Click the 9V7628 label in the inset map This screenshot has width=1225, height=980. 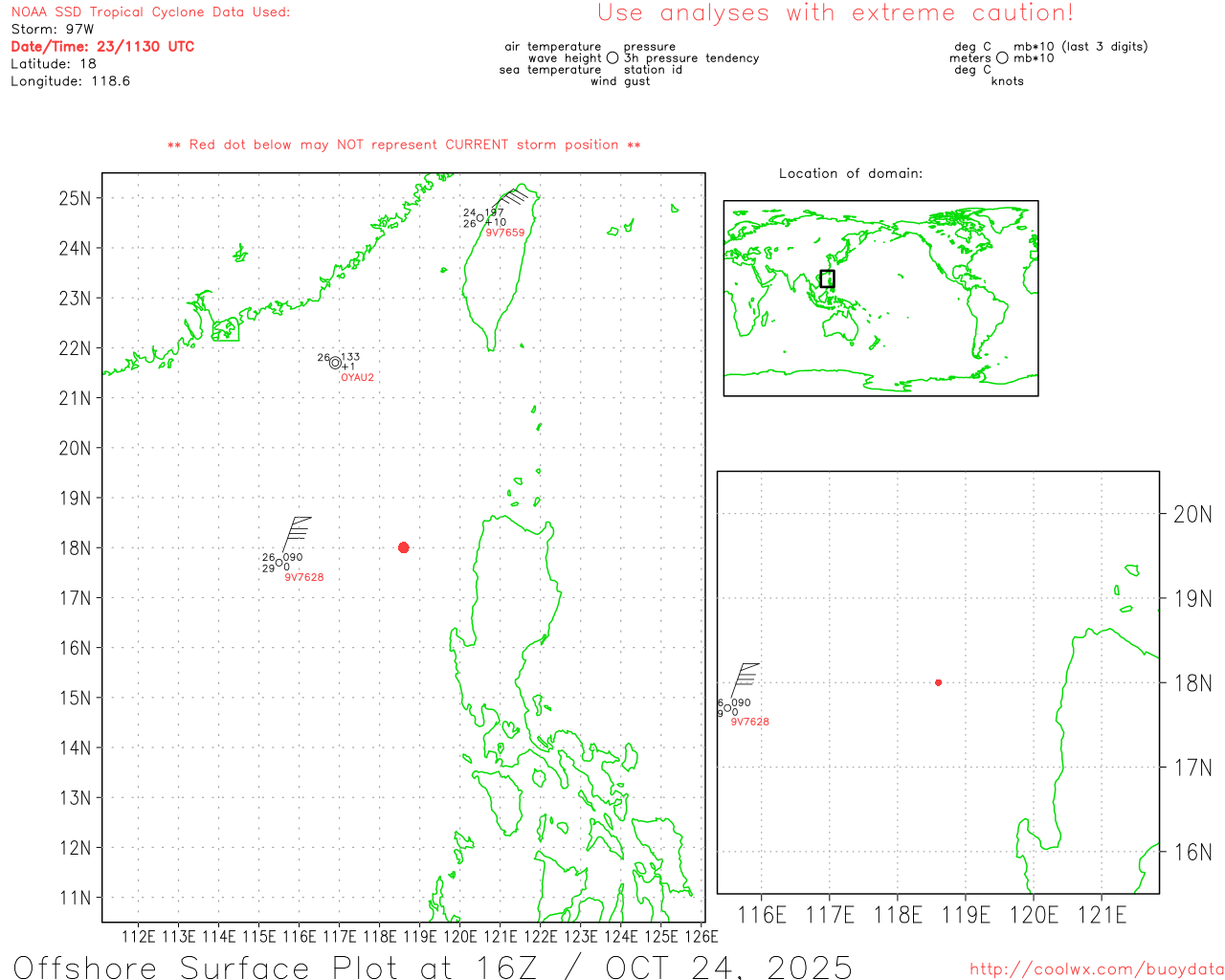click(x=749, y=722)
